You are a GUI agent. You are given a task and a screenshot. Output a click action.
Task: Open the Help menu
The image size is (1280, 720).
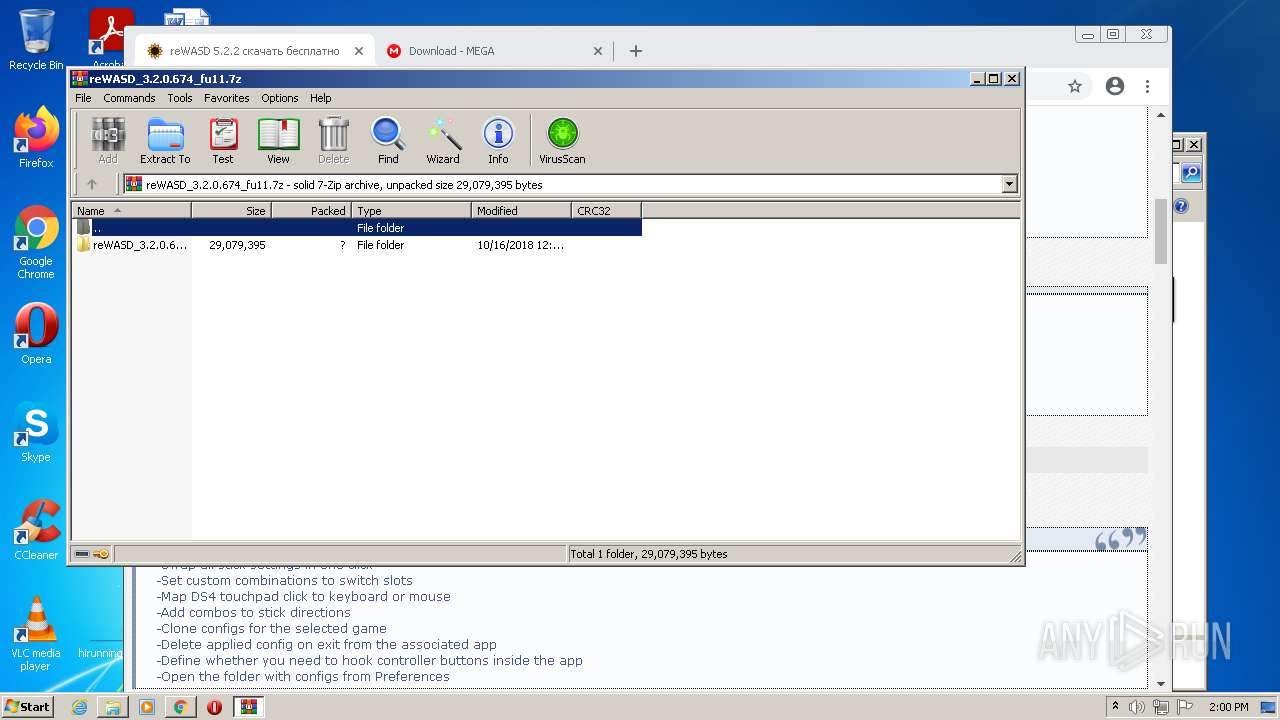pyautogui.click(x=320, y=98)
